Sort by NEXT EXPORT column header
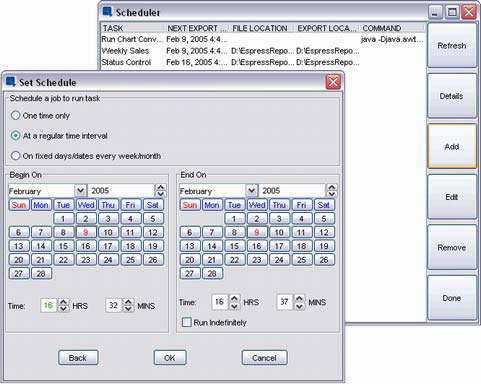481x384 pixels. click(197, 28)
